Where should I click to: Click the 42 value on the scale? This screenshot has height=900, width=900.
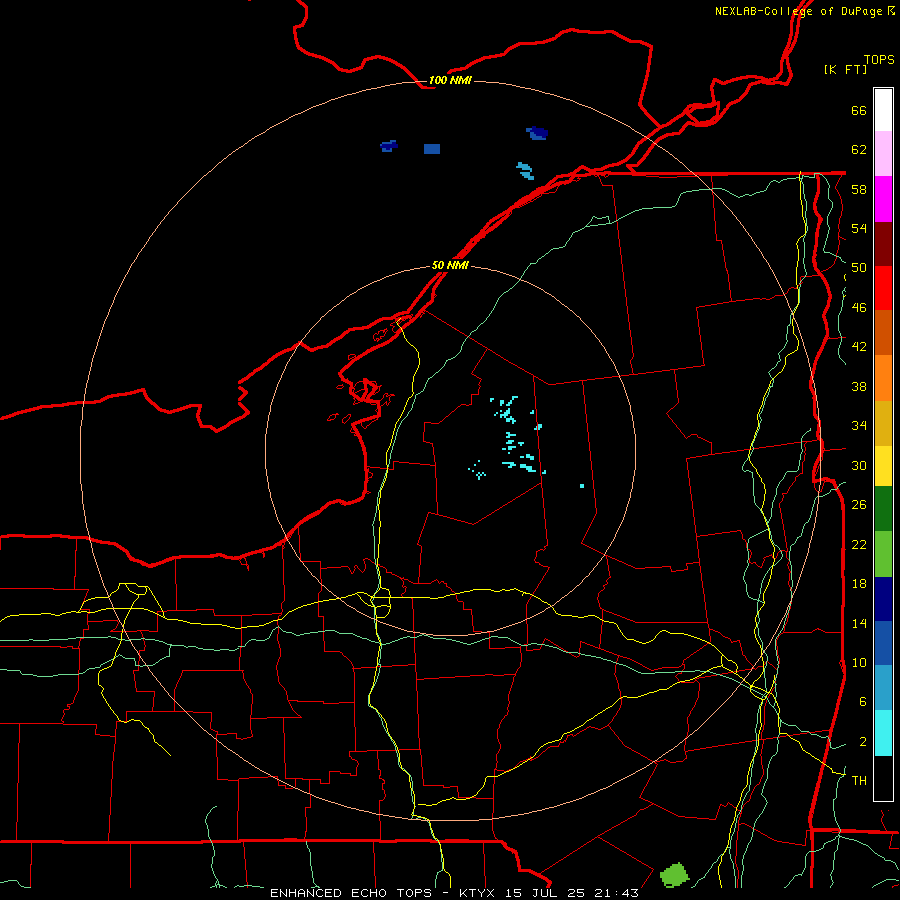tap(859, 347)
